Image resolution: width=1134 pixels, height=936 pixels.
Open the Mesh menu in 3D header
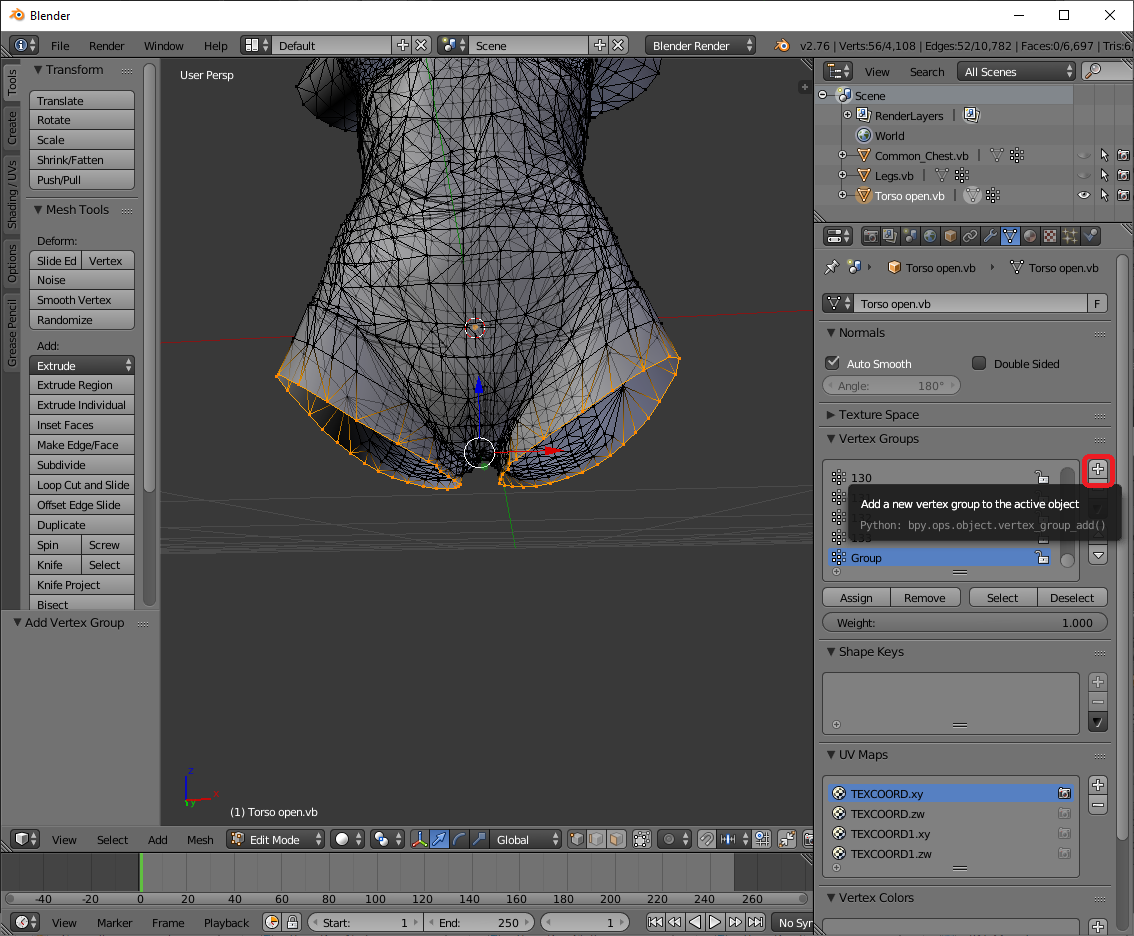200,840
